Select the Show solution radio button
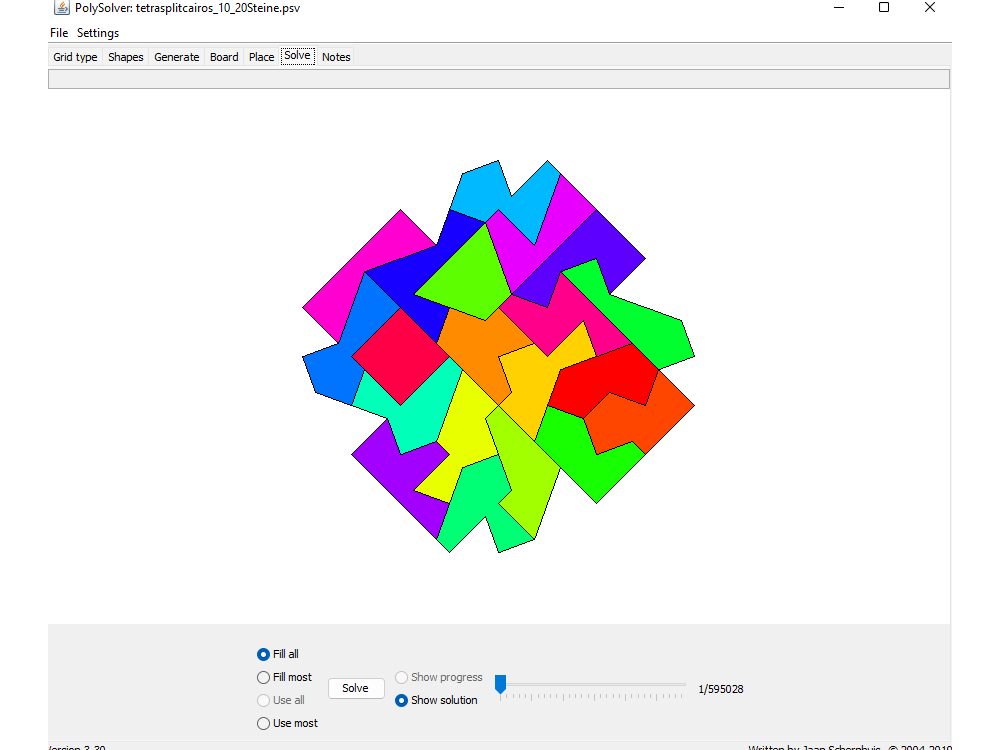This screenshot has width=1000, height=750. pyautogui.click(x=402, y=700)
